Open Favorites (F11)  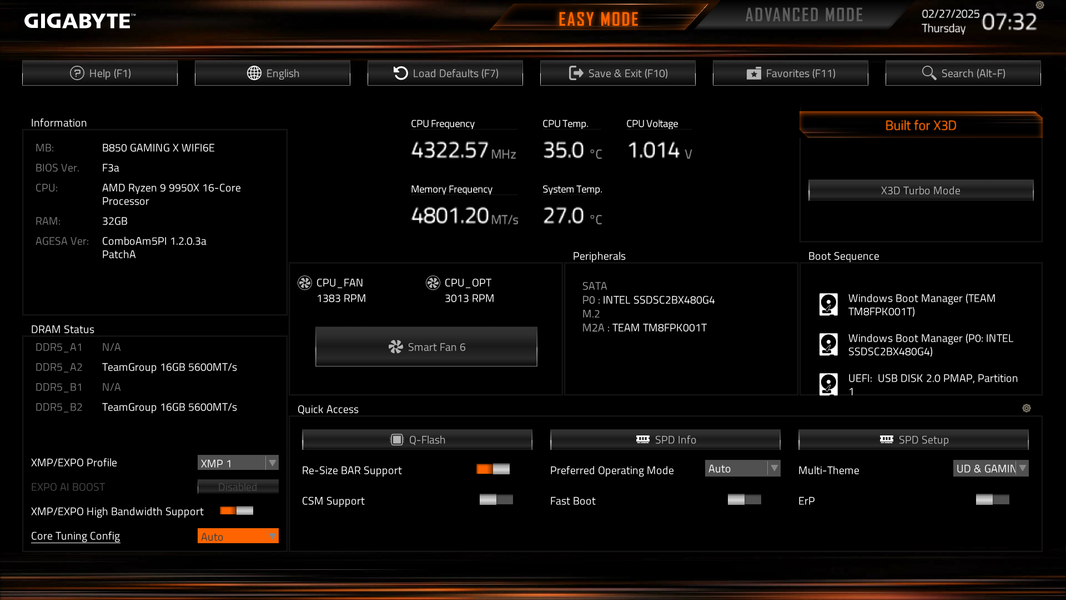(x=791, y=73)
